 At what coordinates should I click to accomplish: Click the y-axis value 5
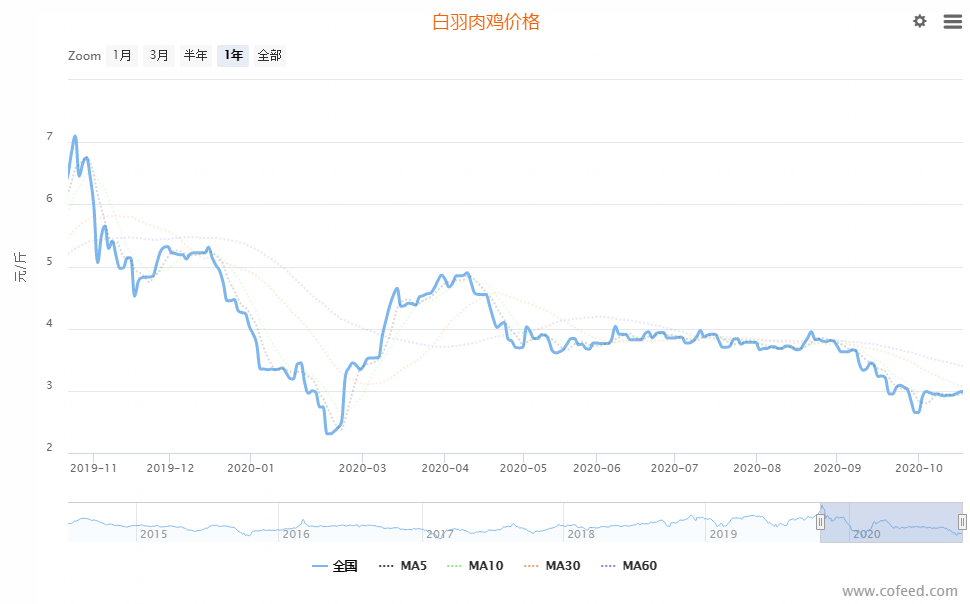point(49,262)
